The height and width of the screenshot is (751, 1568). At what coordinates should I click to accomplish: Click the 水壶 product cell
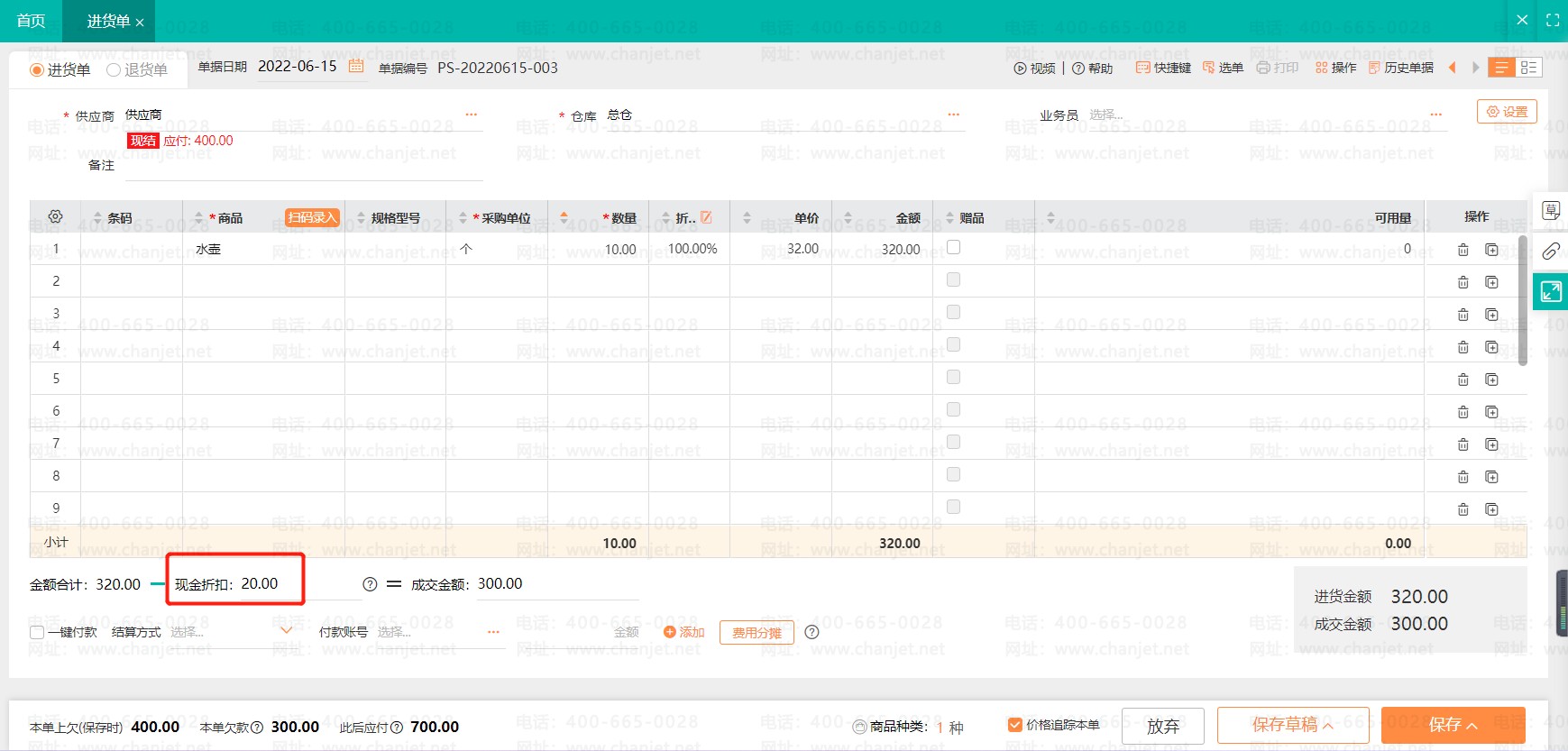click(x=263, y=249)
